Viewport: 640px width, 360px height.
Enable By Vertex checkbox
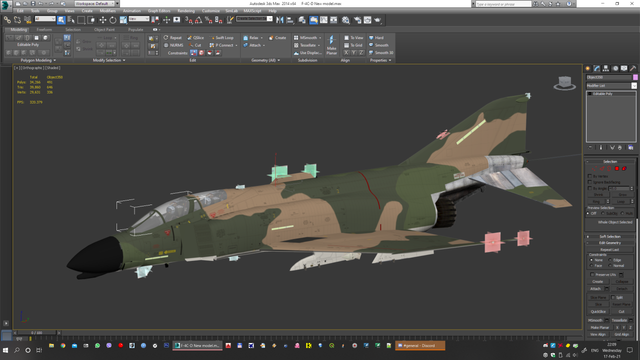(x=589, y=176)
